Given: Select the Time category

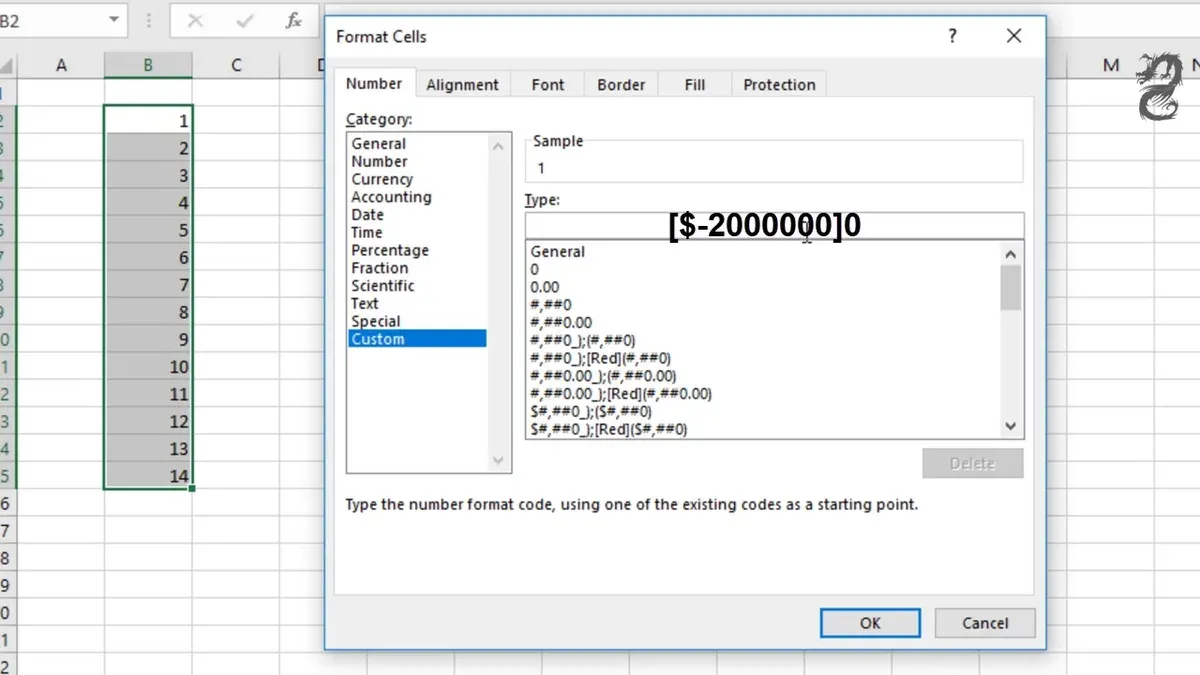Looking at the screenshot, I should coord(367,233).
